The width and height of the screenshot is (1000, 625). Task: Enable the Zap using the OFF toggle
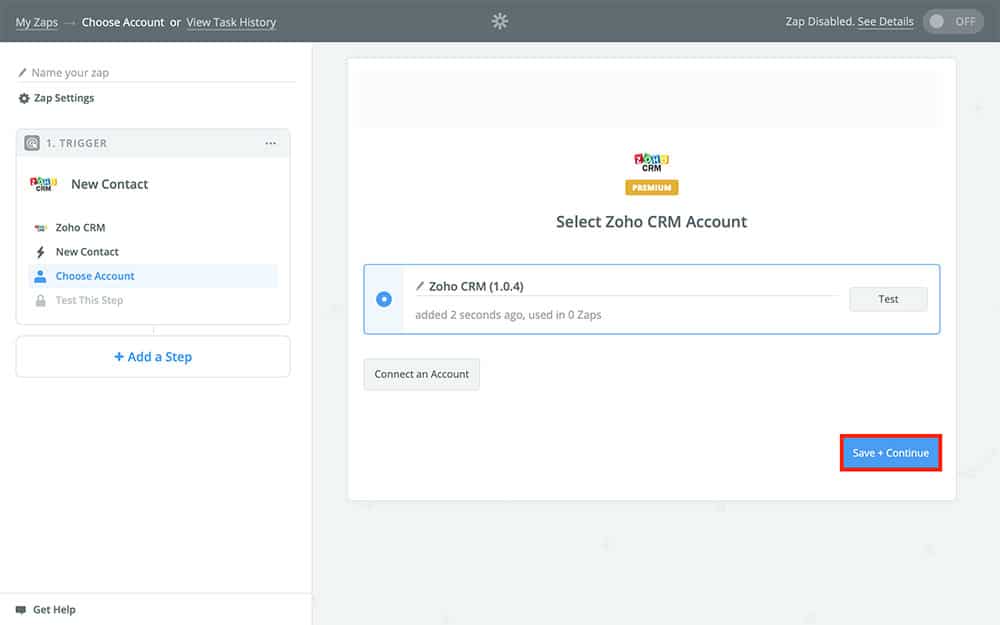[953, 19]
